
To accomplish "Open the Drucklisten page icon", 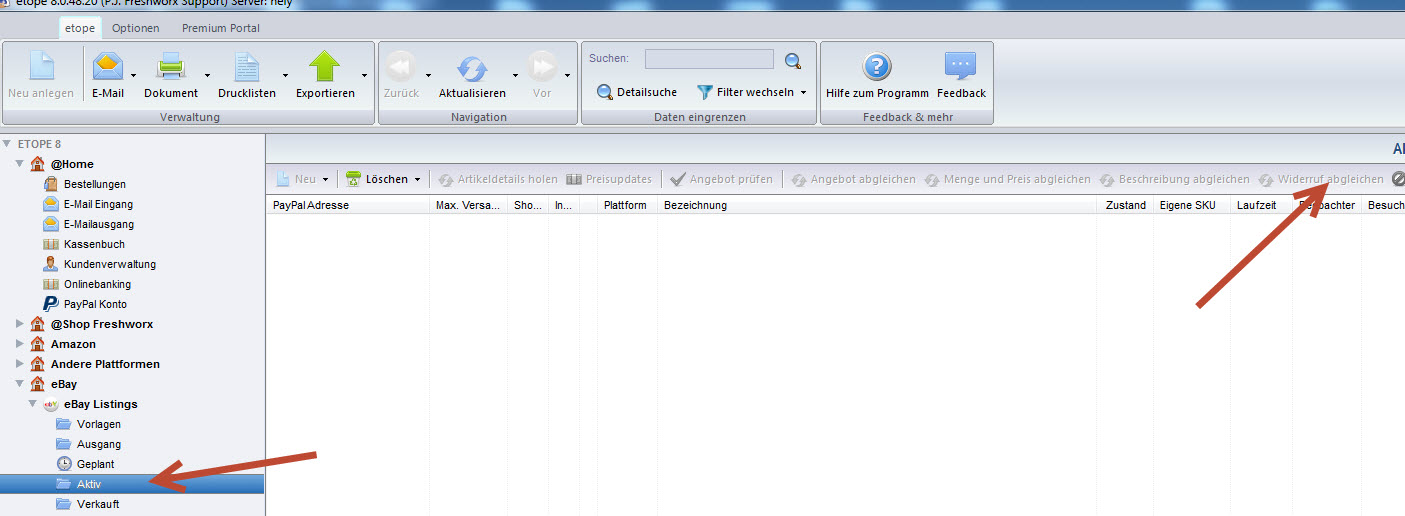I will [247, 67].
